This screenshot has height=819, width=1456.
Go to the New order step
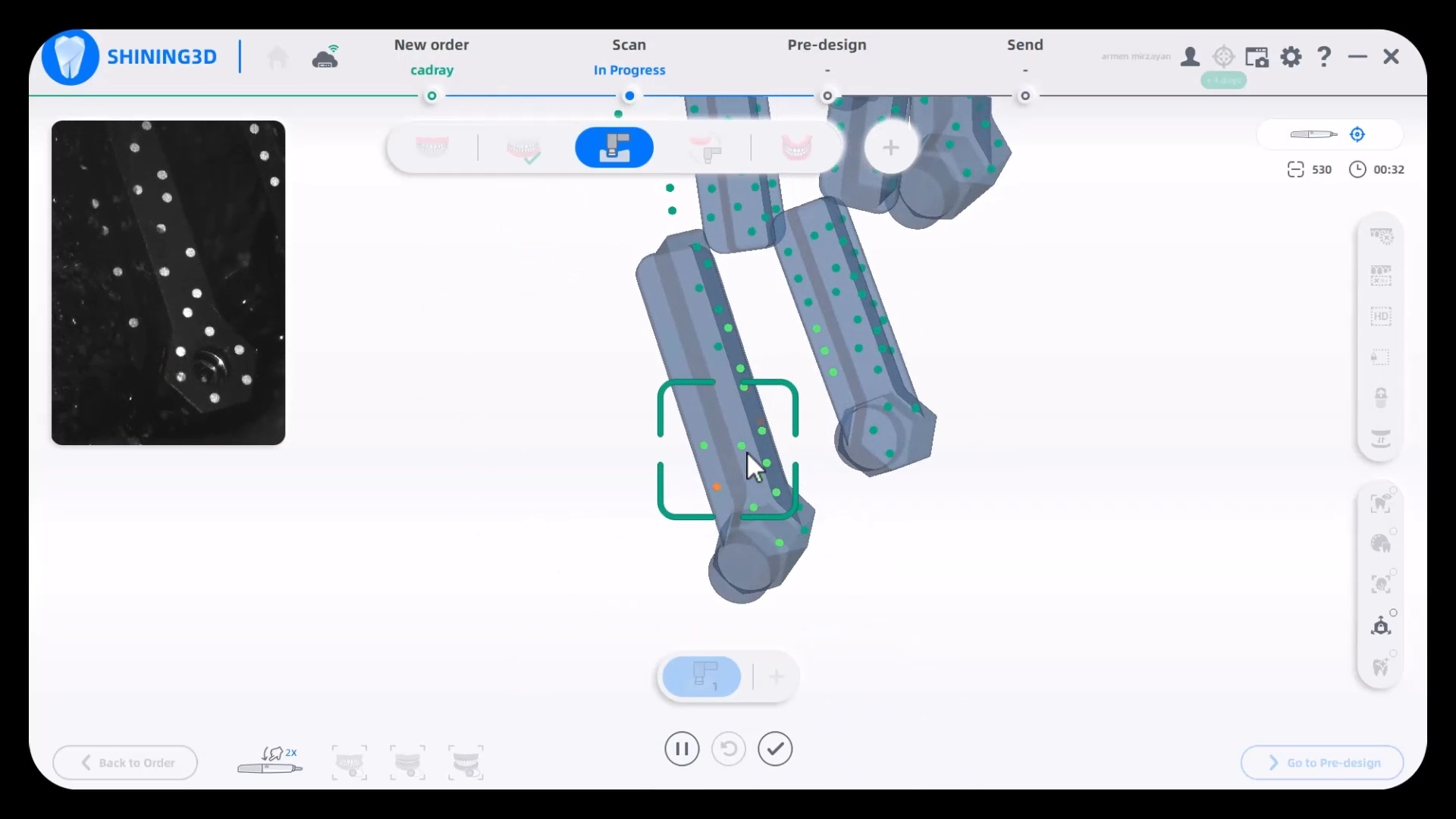(x=431, y=45)
